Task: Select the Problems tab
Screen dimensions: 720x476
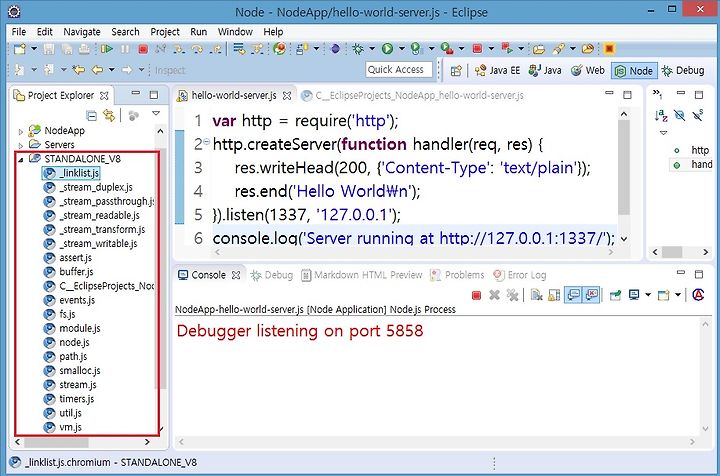Action: coord(457,275)
